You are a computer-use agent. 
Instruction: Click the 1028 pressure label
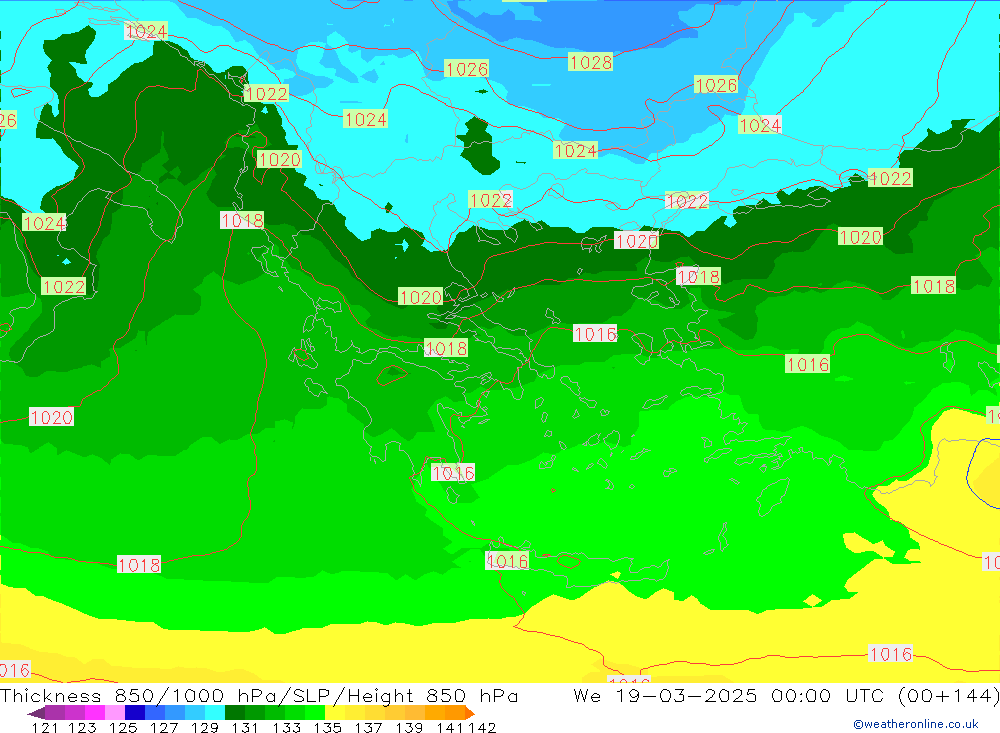[591, 63]
